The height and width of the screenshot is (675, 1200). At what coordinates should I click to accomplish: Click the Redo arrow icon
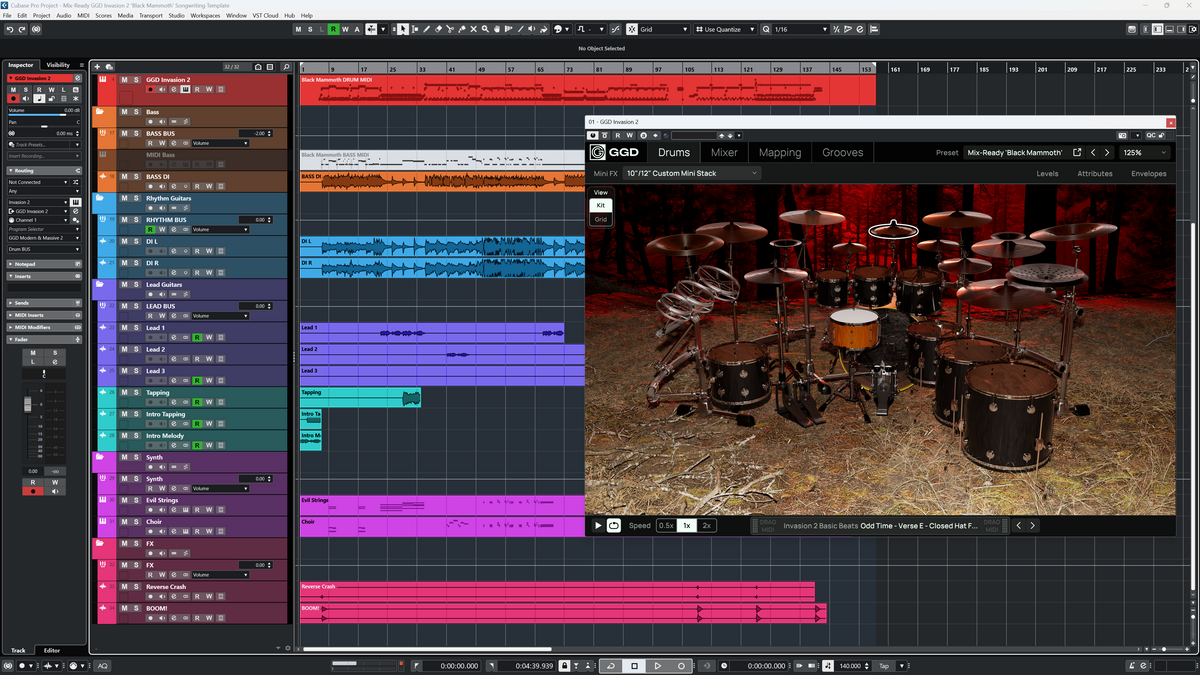[x=22, y=29]
